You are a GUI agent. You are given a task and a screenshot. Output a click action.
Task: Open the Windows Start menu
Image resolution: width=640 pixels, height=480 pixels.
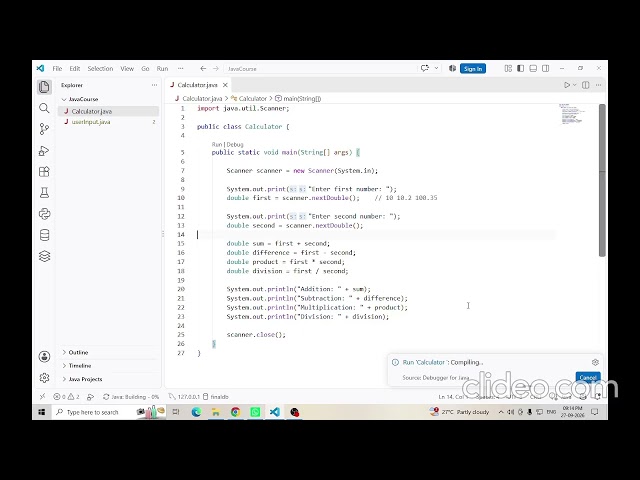42,412
